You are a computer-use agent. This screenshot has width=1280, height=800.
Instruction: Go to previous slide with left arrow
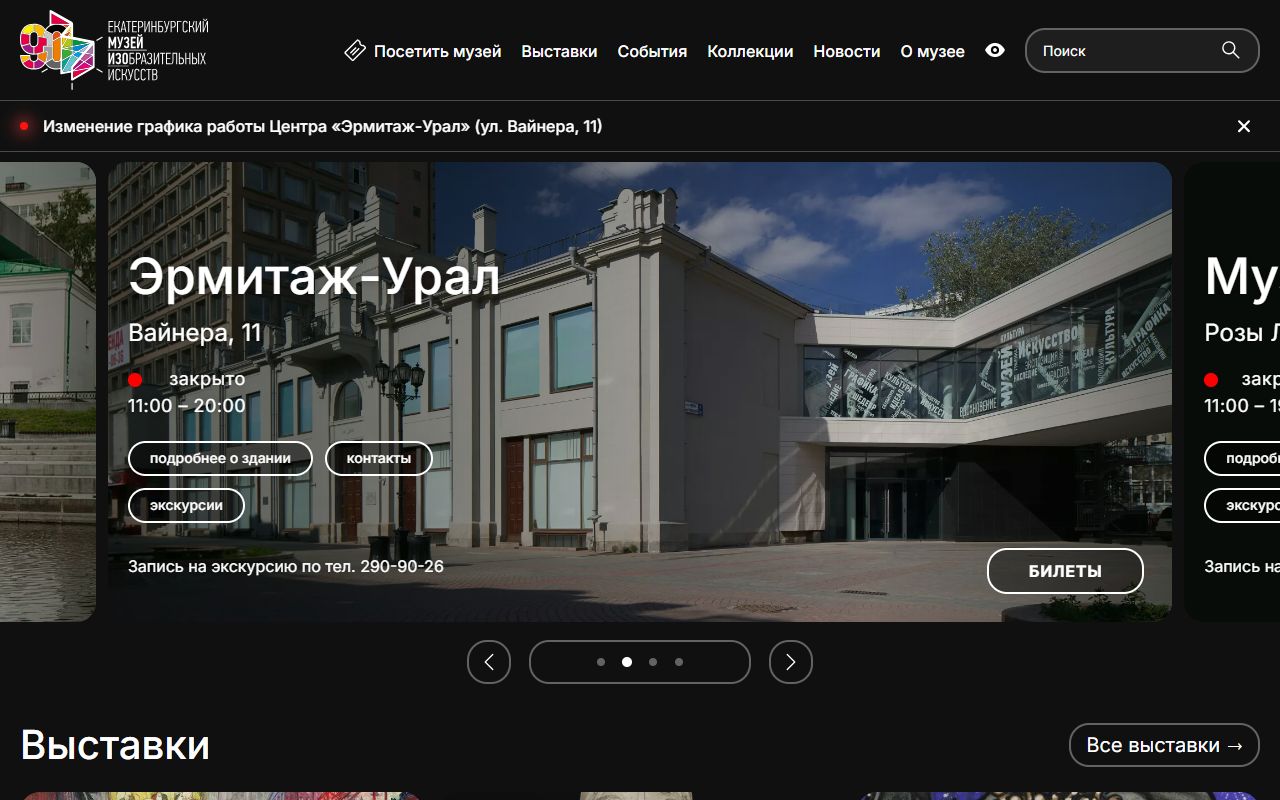click(489, 662)
